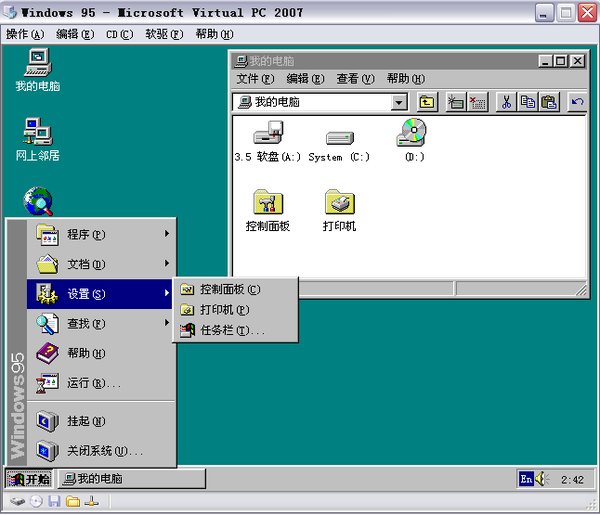600x515 pixels.
Task: Click Virtual PC shared folder status icon
Action: pos(73,501)
